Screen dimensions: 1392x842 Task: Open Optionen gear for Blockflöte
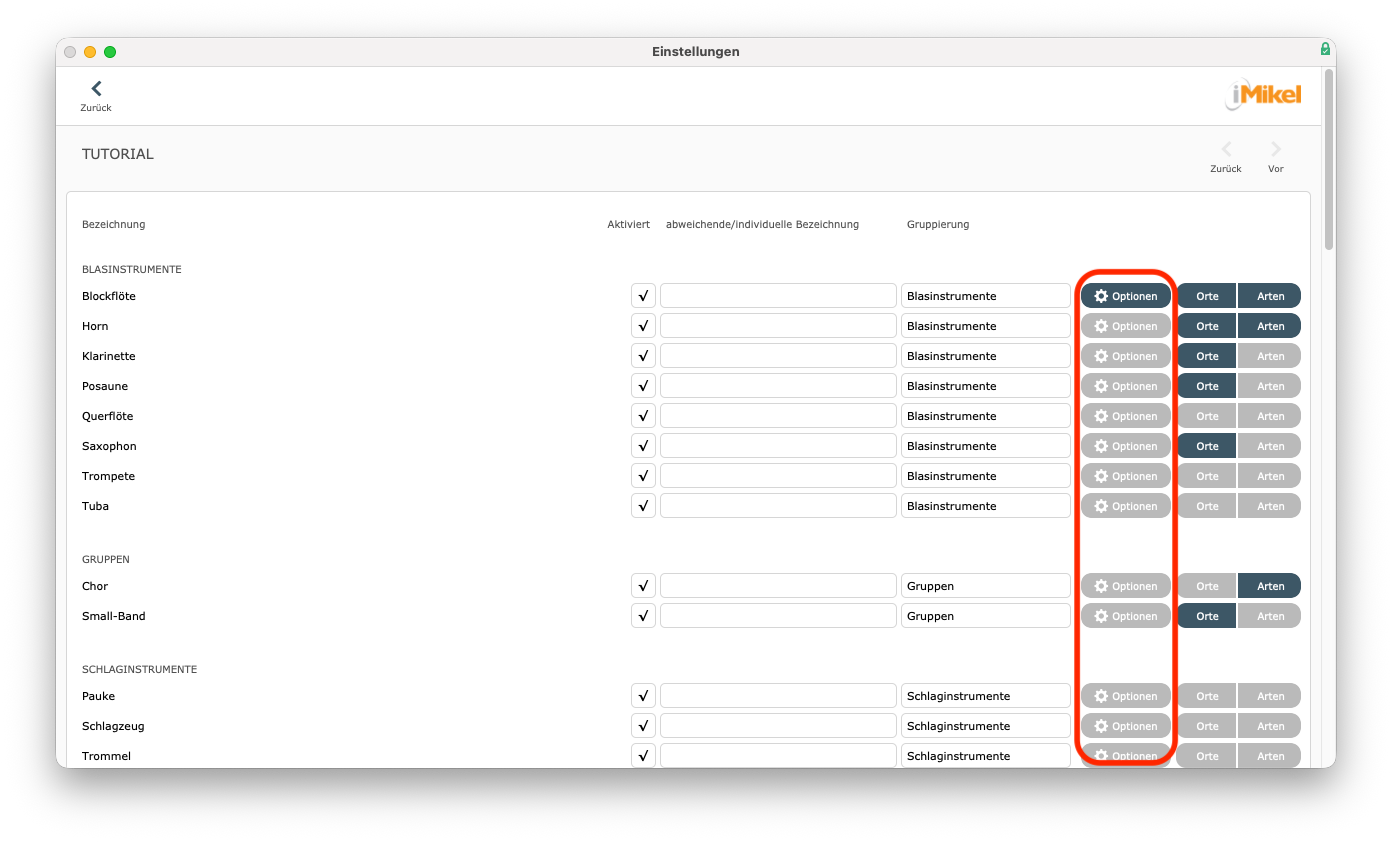pyautogui.click(x=1125, y=296)
